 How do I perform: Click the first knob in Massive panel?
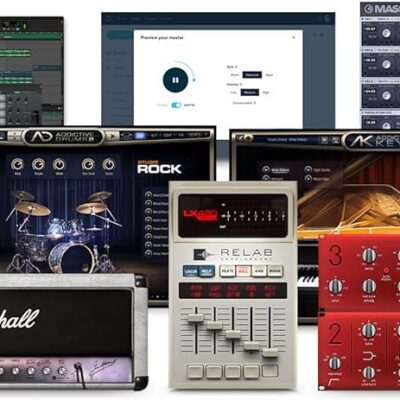[x=386, y=33]
